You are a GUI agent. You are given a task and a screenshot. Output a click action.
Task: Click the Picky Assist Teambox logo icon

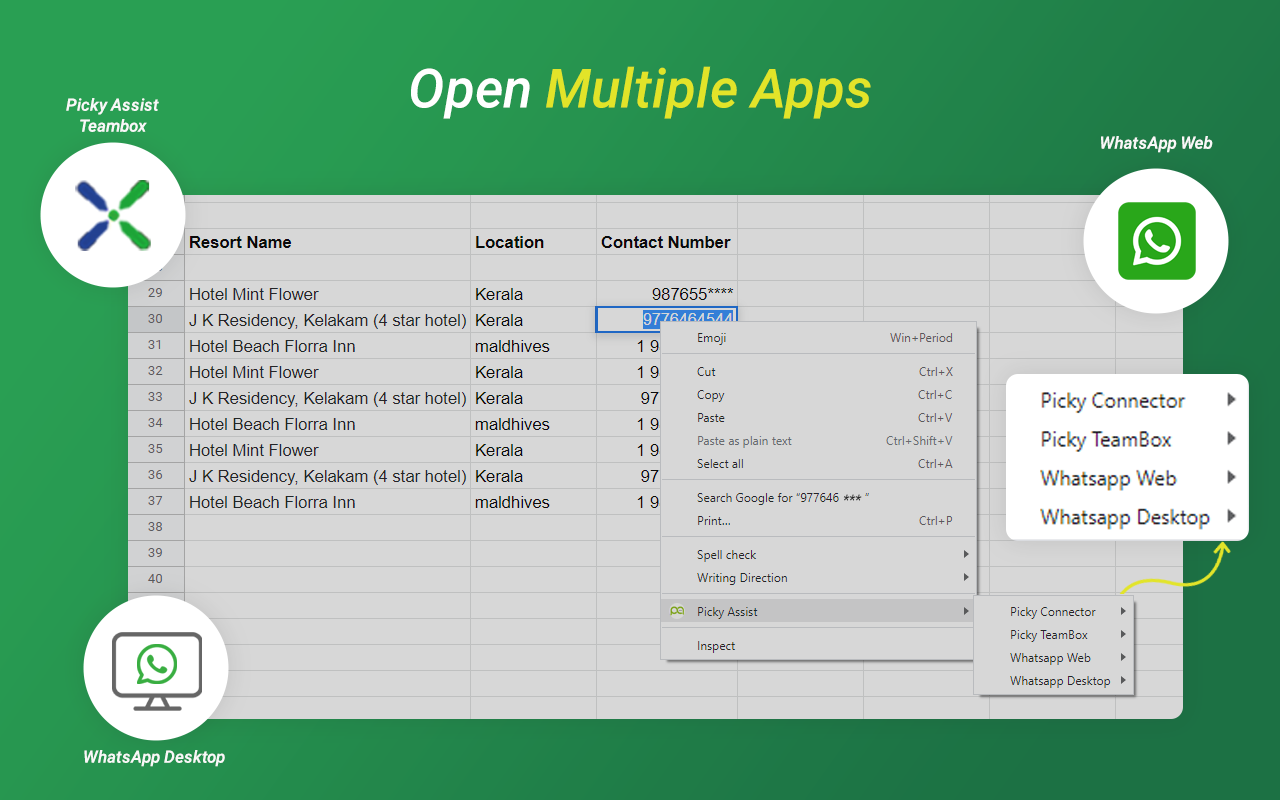[113, 215]
